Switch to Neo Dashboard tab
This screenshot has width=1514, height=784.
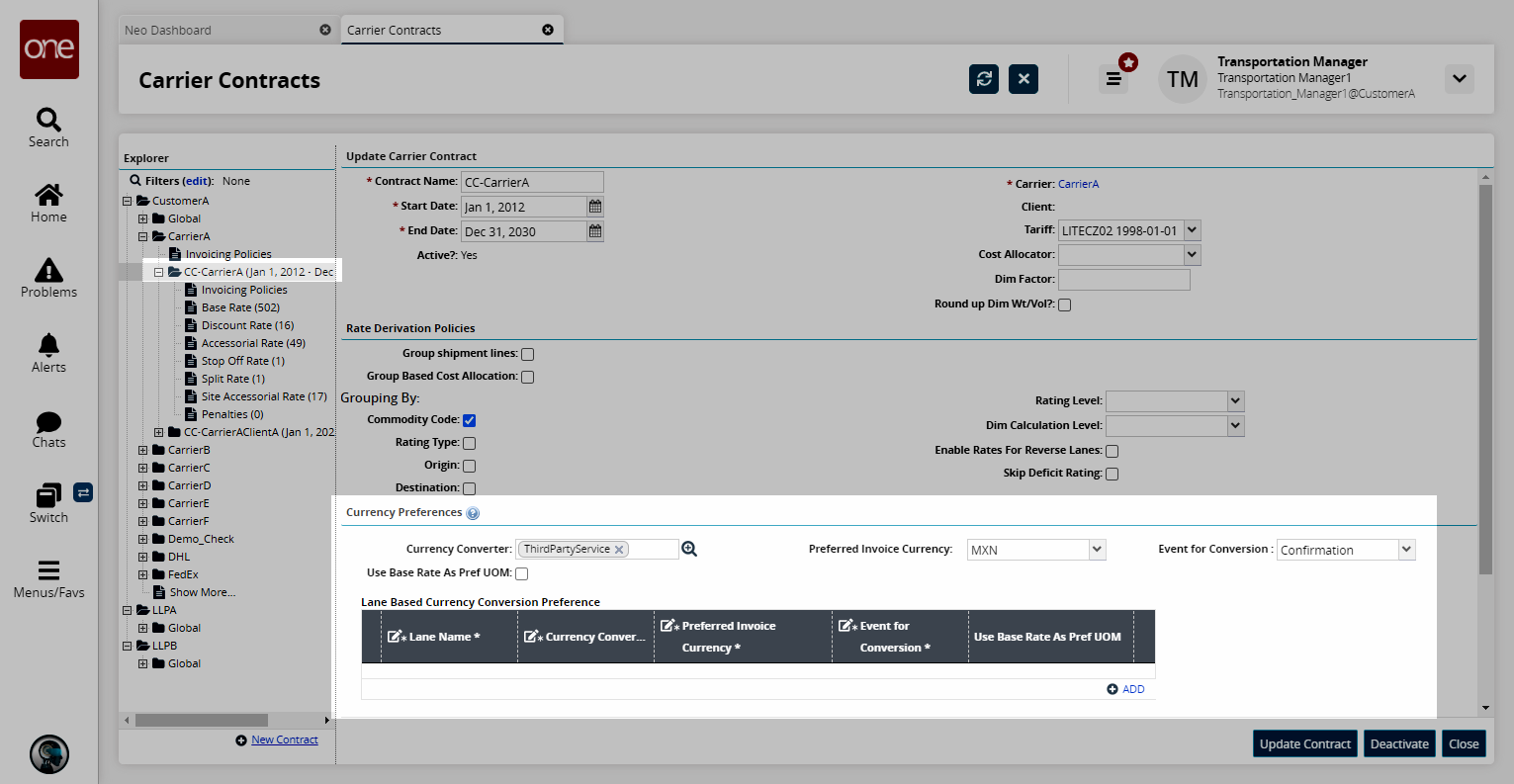[x=168, y=30]
